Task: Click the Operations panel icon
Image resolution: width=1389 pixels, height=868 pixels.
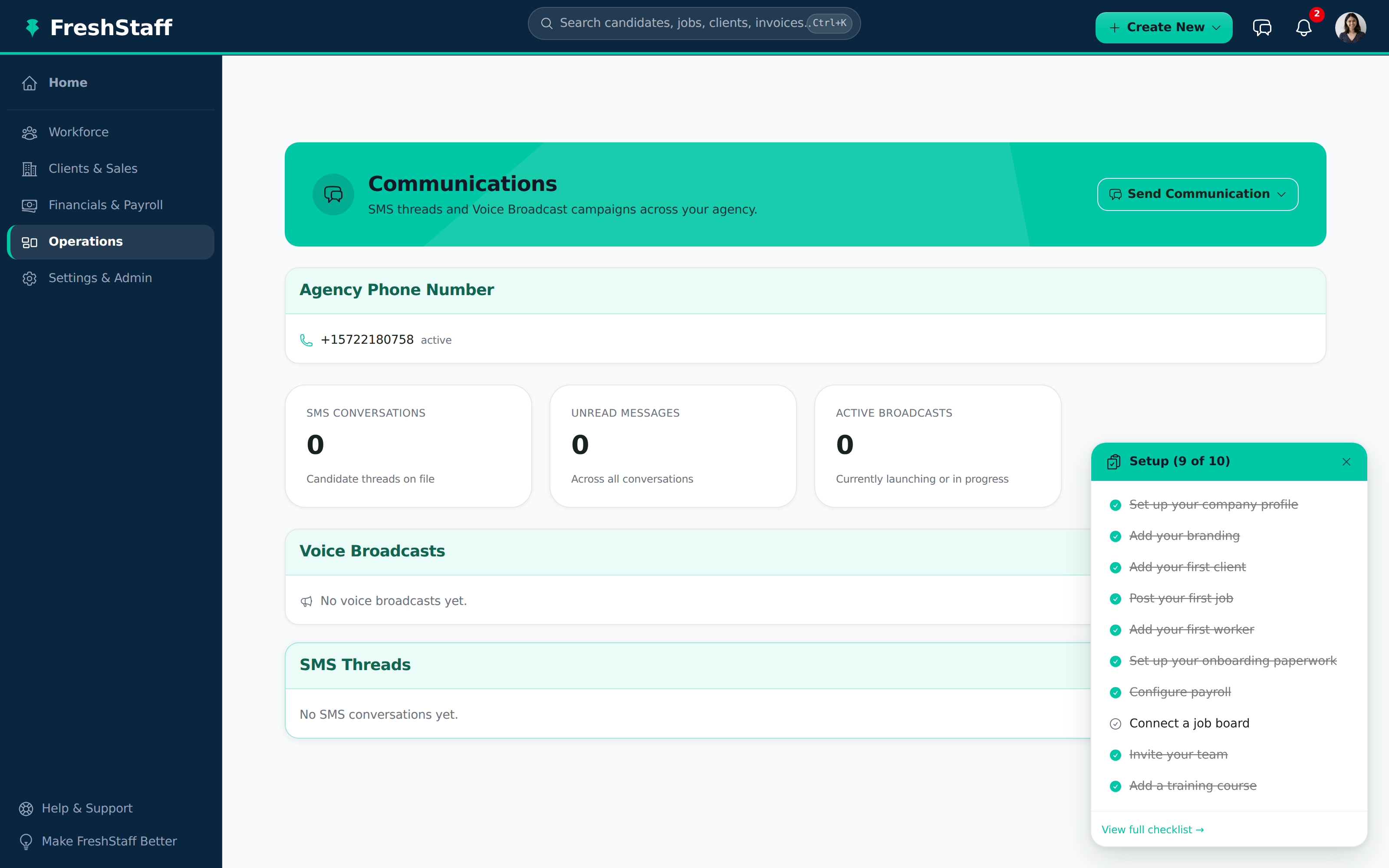Action: point(29,242)
